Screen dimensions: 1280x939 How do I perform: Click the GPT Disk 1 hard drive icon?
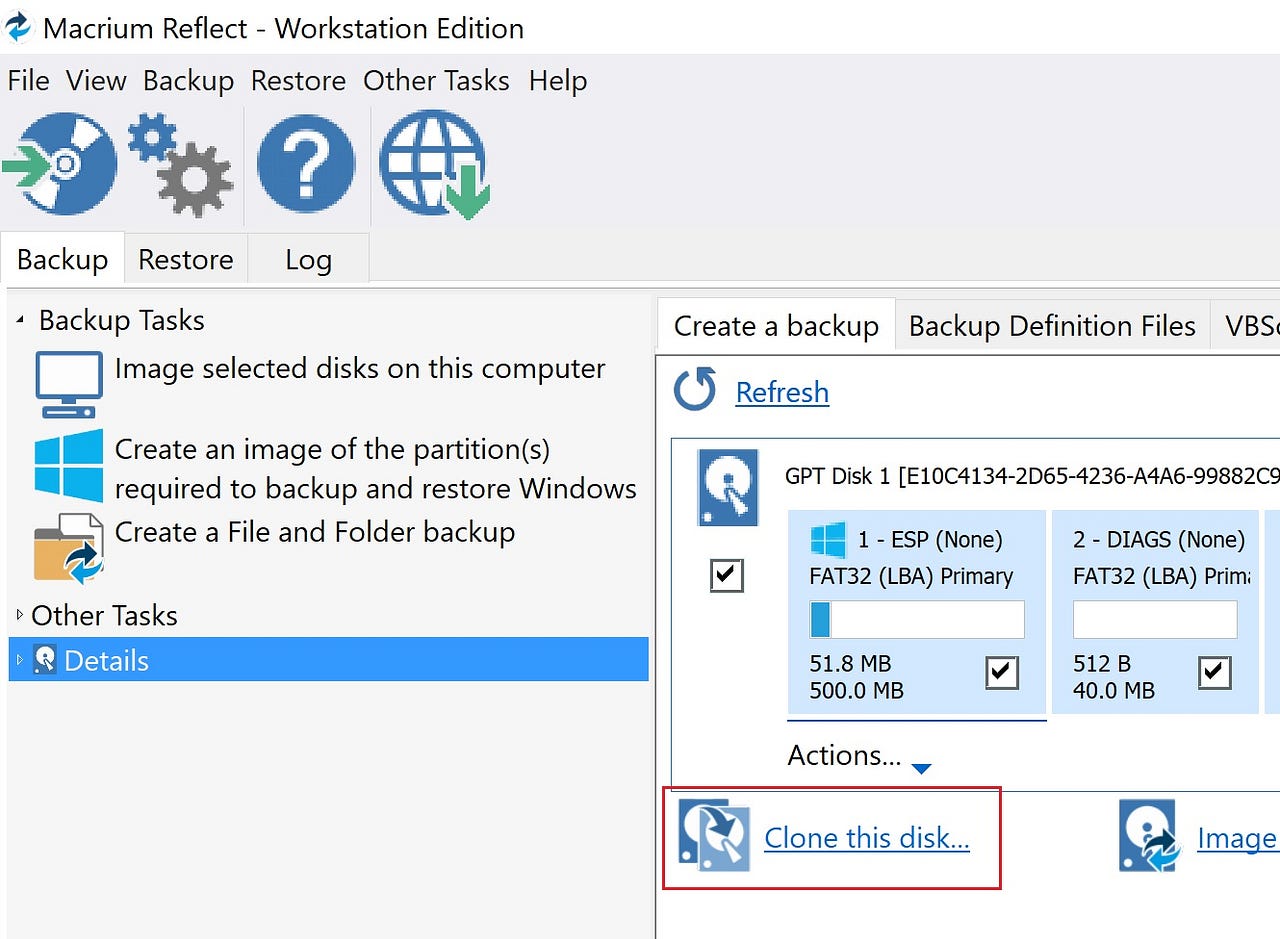click(728, 487)
